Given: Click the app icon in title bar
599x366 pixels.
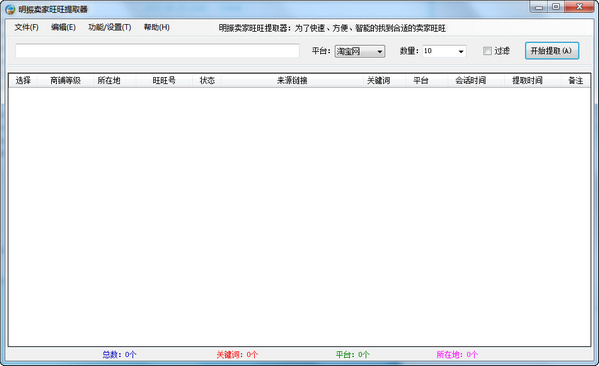Looking at the screenshot, I should click(x=10, y=9).
